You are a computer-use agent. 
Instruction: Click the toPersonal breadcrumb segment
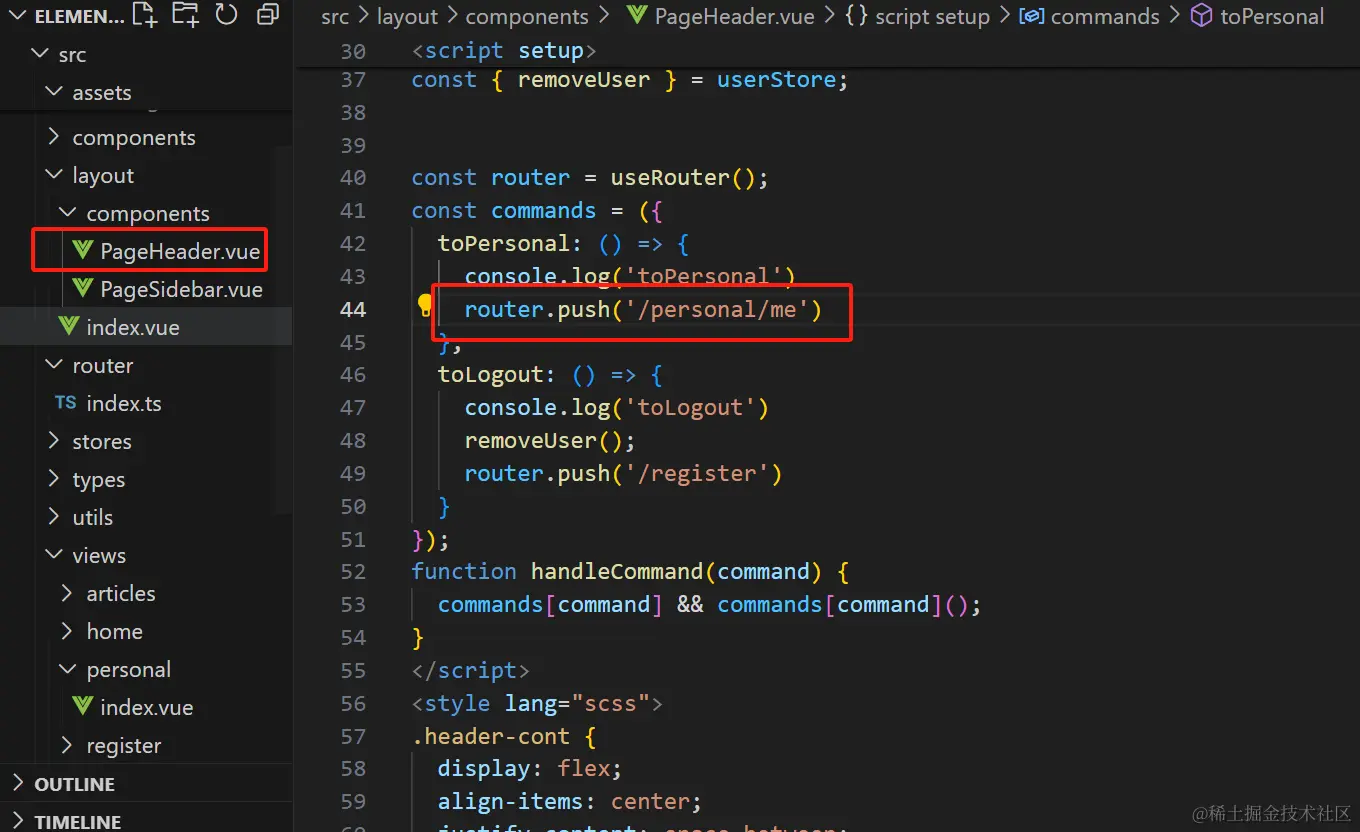[x=1272, y=17]
